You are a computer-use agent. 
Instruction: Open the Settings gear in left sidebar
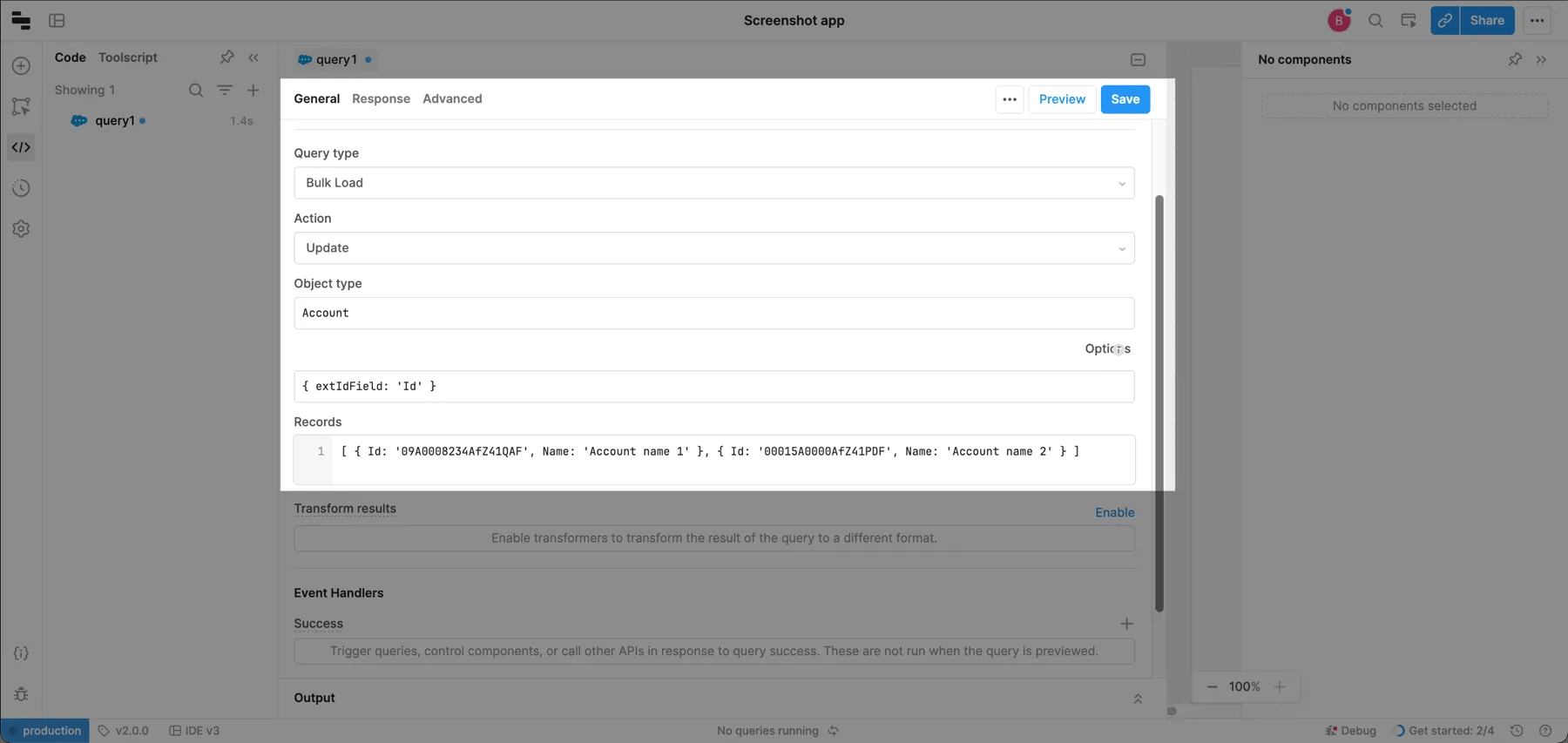click(x=21, y=229)
